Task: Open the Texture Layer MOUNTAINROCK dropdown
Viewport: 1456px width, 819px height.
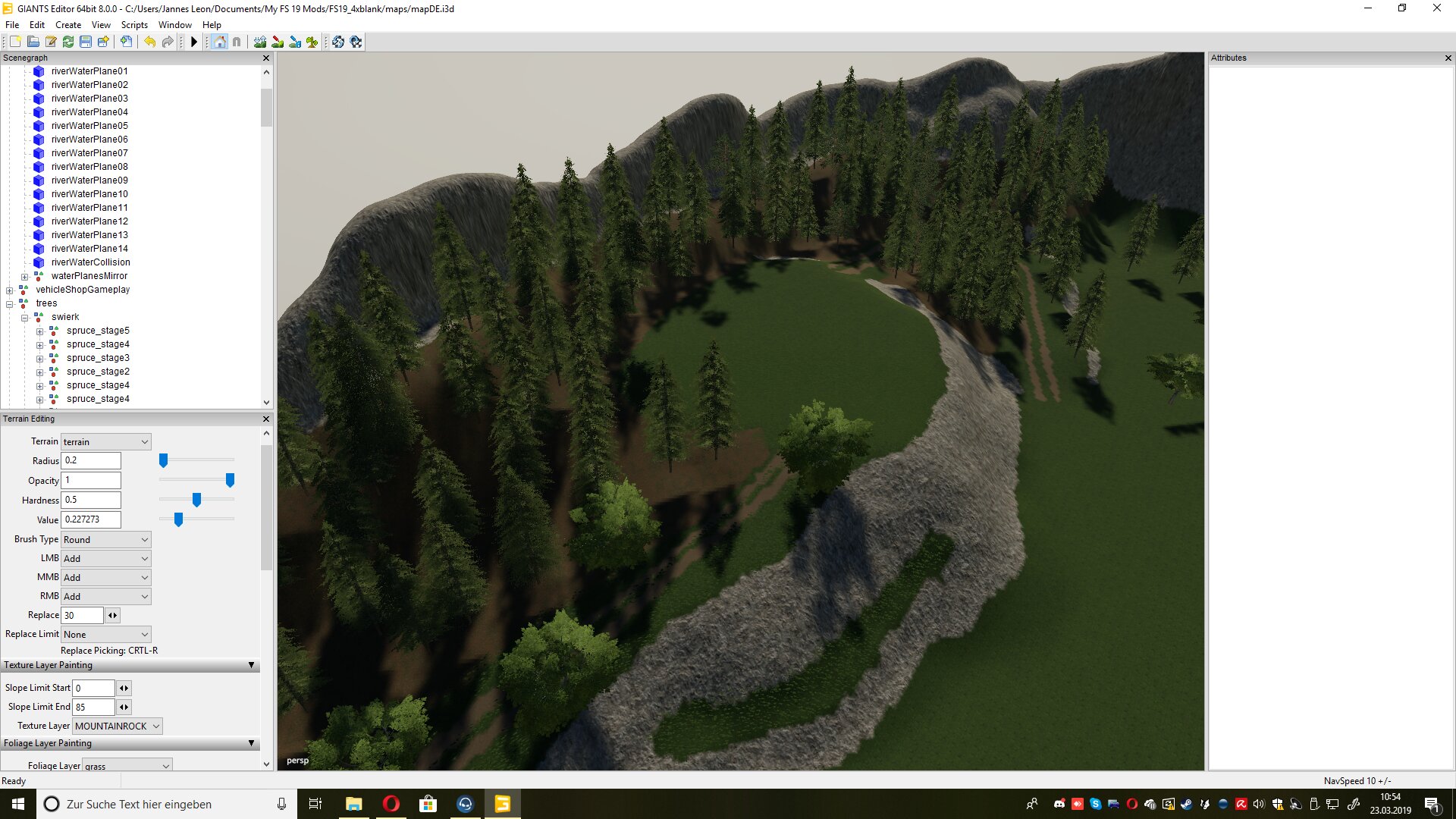Action: tap(118, 726)
